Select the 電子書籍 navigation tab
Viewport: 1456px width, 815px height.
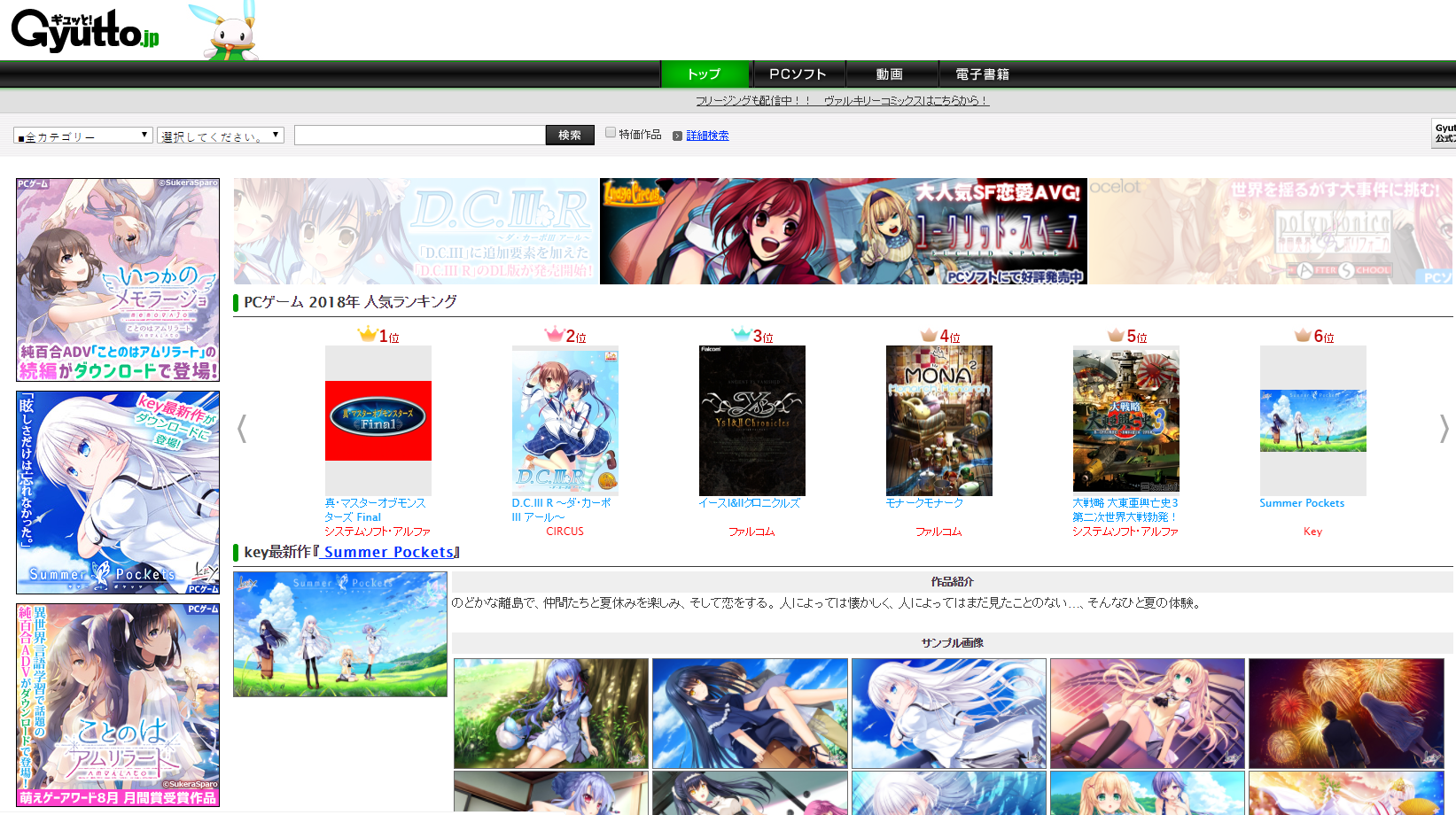[x=983, y=74]
